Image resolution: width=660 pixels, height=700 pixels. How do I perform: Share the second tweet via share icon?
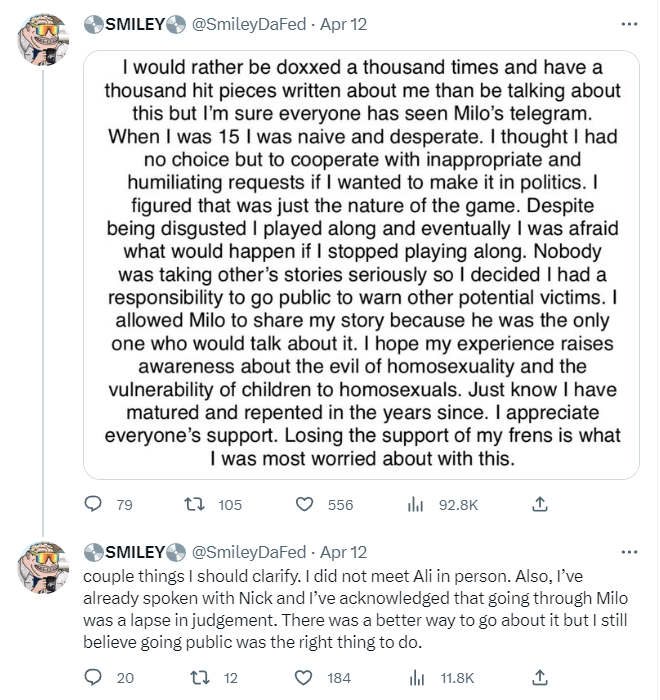[x=540, y=677]
